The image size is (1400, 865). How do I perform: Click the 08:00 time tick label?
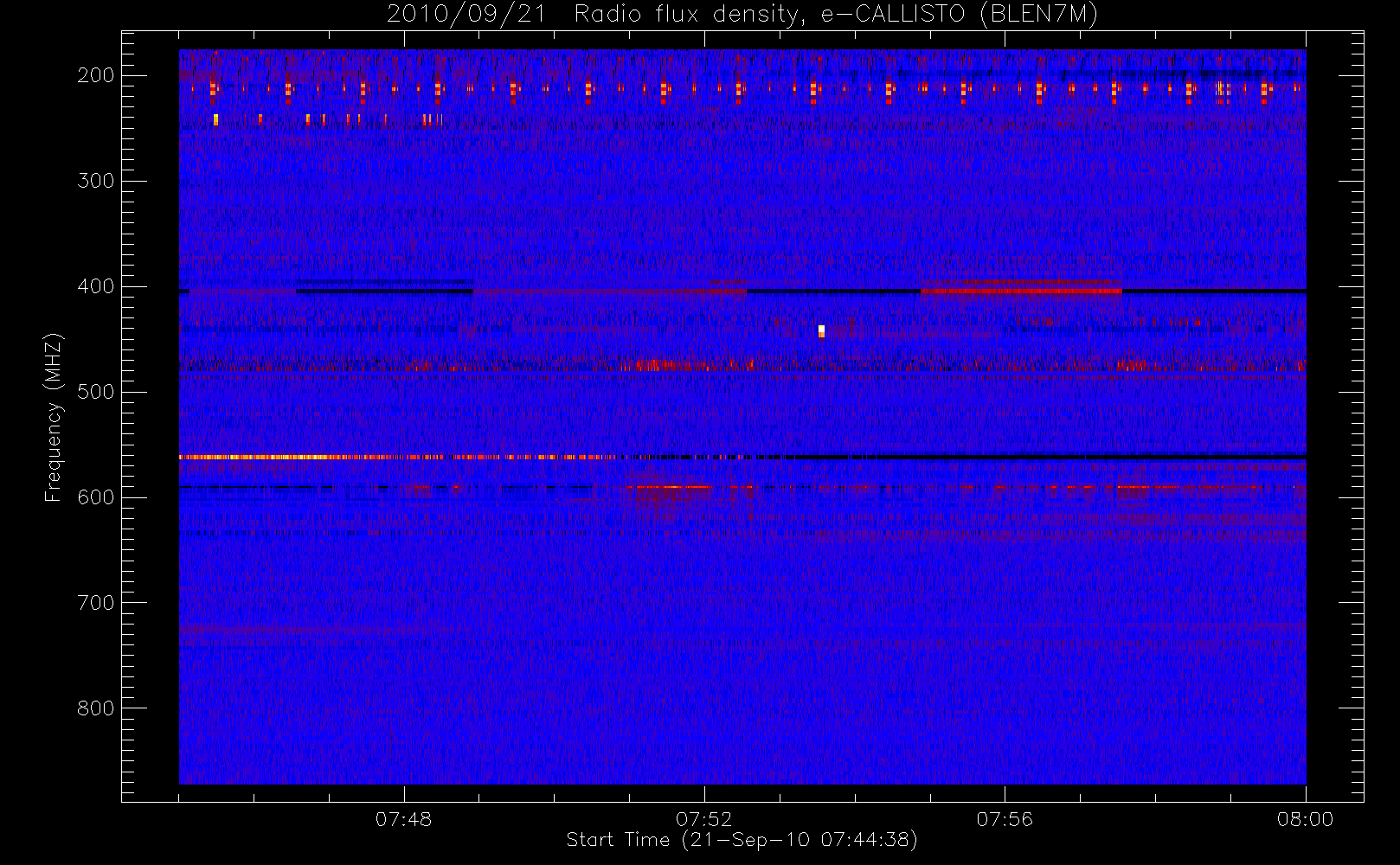click(1305, 819)
